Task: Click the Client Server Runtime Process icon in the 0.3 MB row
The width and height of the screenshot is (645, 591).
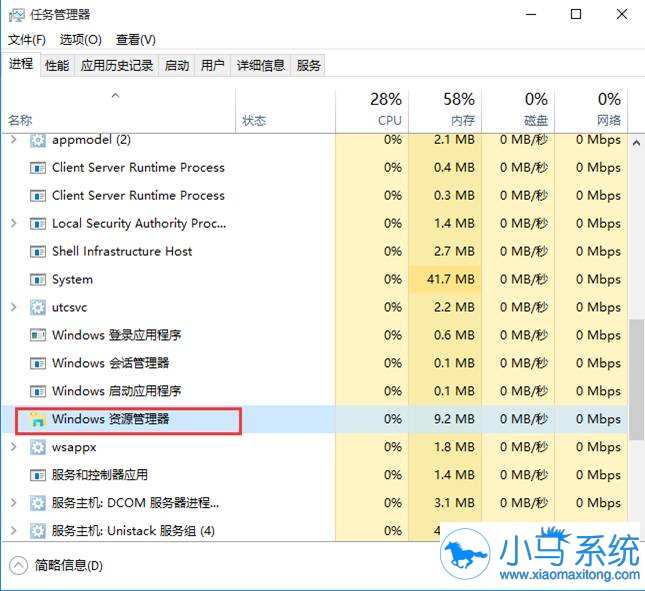Action: tap(37, 196)
